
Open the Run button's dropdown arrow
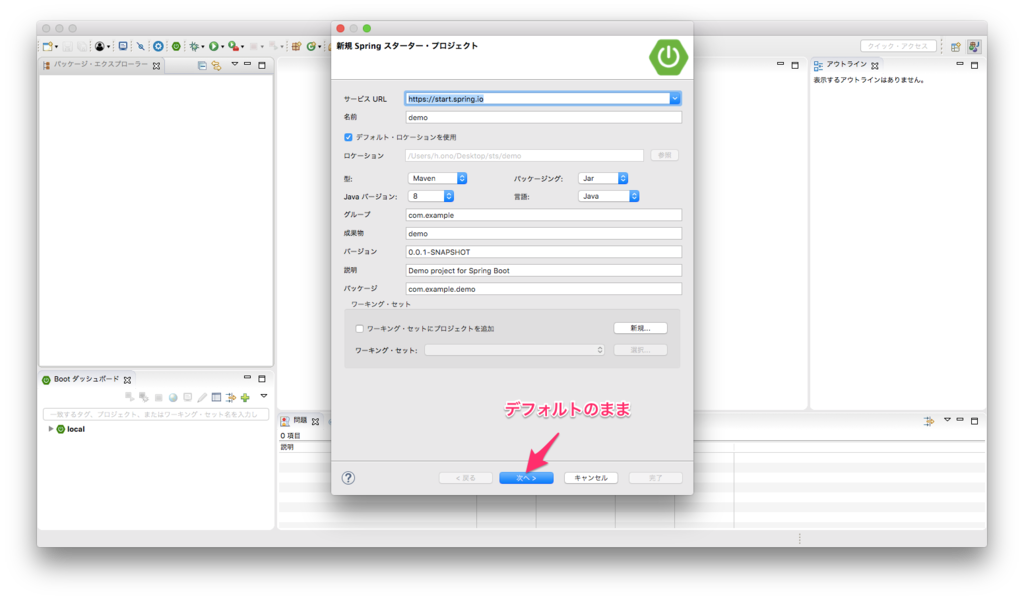(x=223, y=47)
